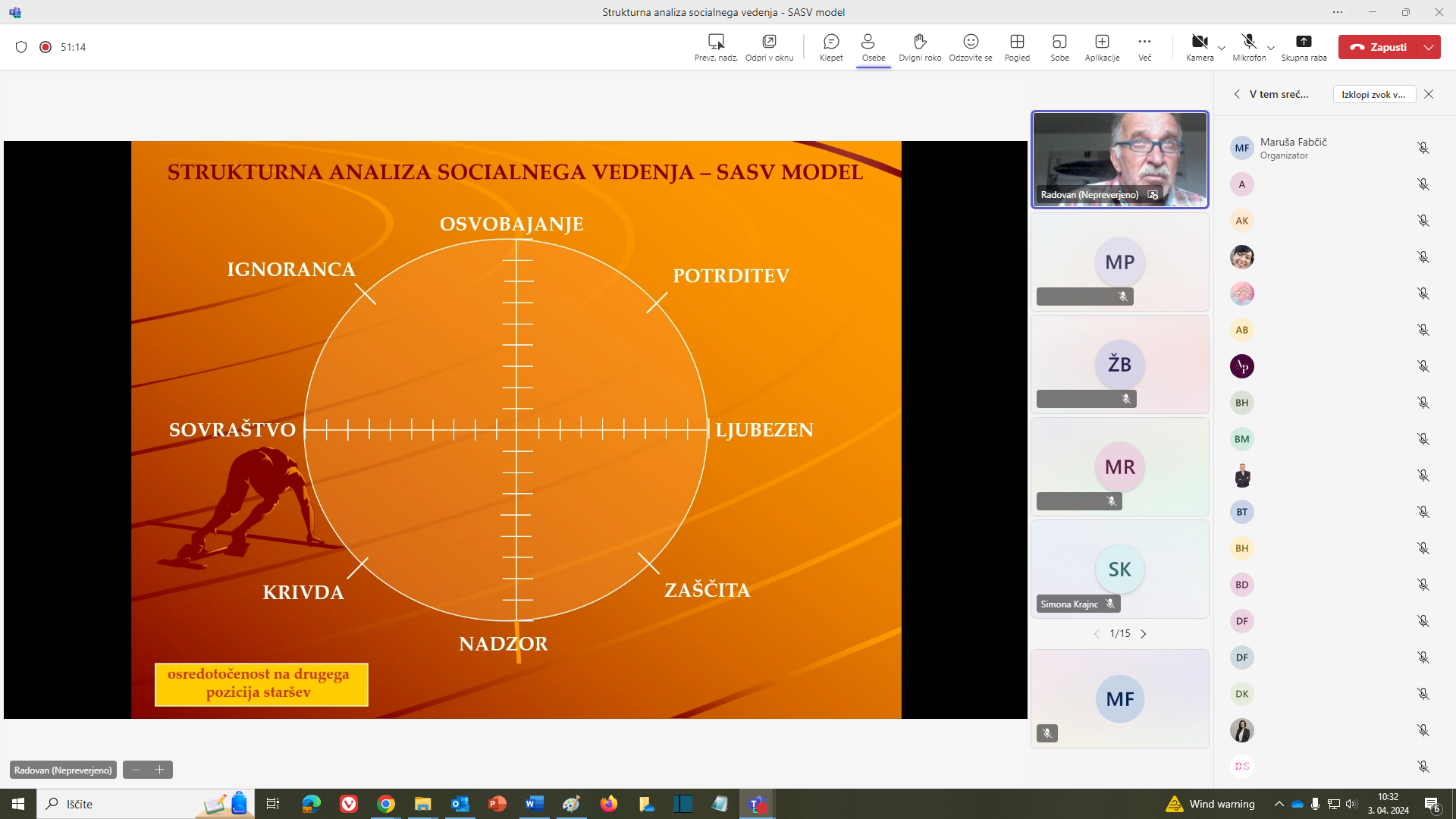Open Firefox from taskbar
This screenshot has width=1456, height=819.
[x=609, y=804]
